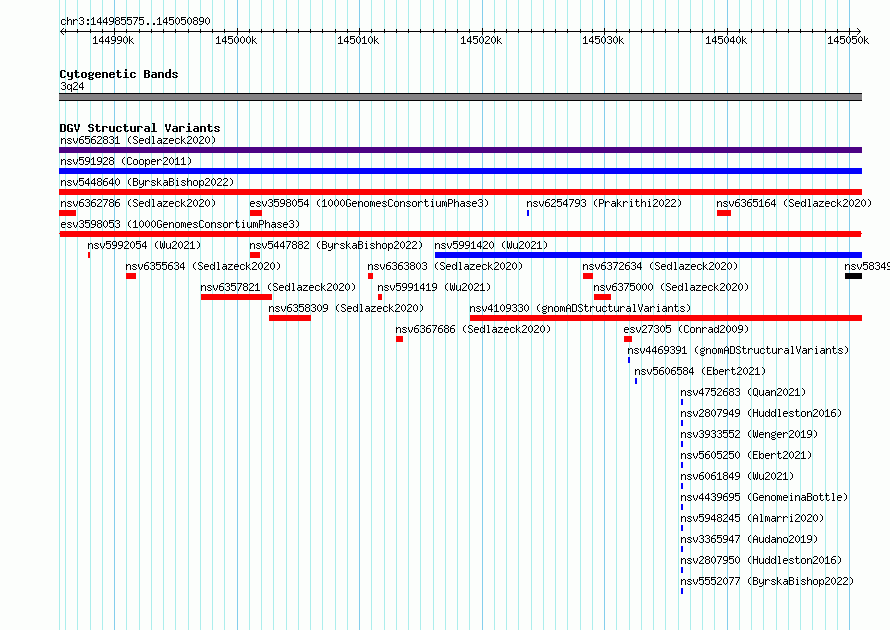Screen dimensions: 890x630
Task: Click the DGV Structural Variants track heading
Action: (140, 128)
